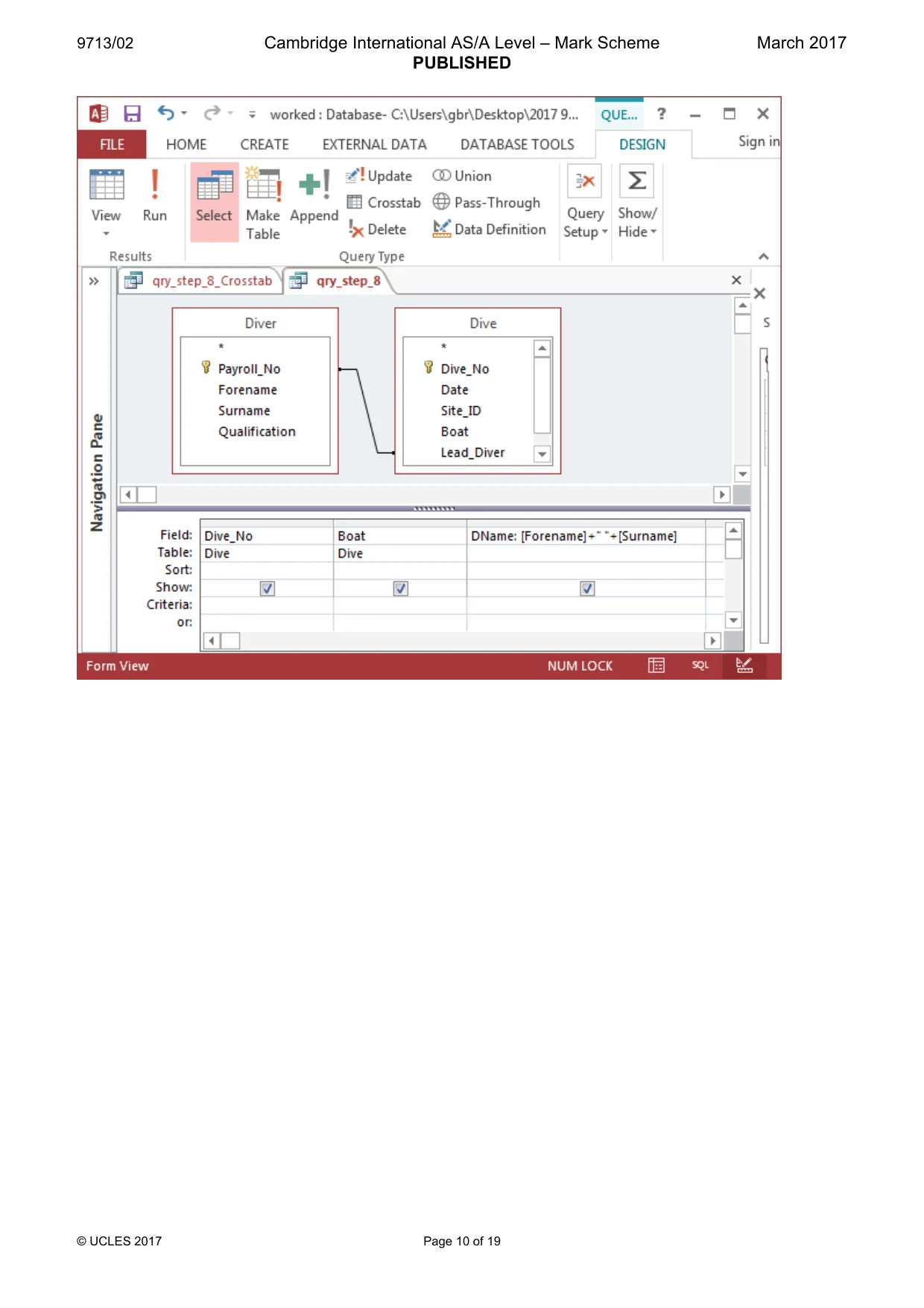
Task: Open Datasheet view icon in status bar
Action: [656, 666]
